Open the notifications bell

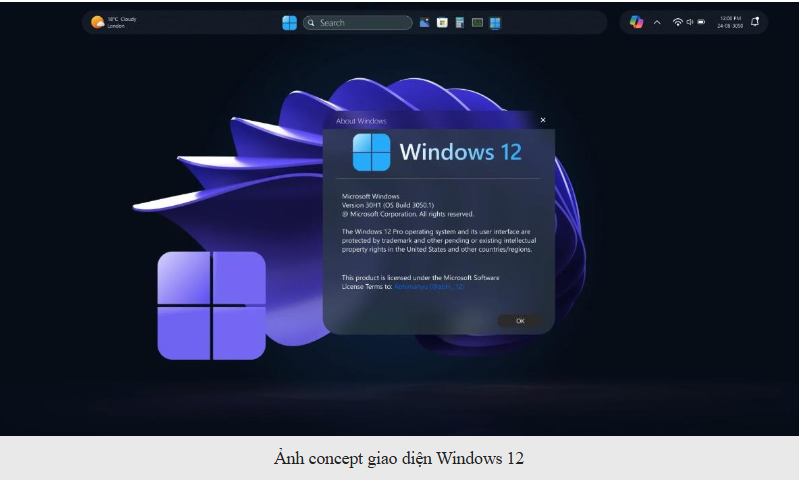pos(755,22)
